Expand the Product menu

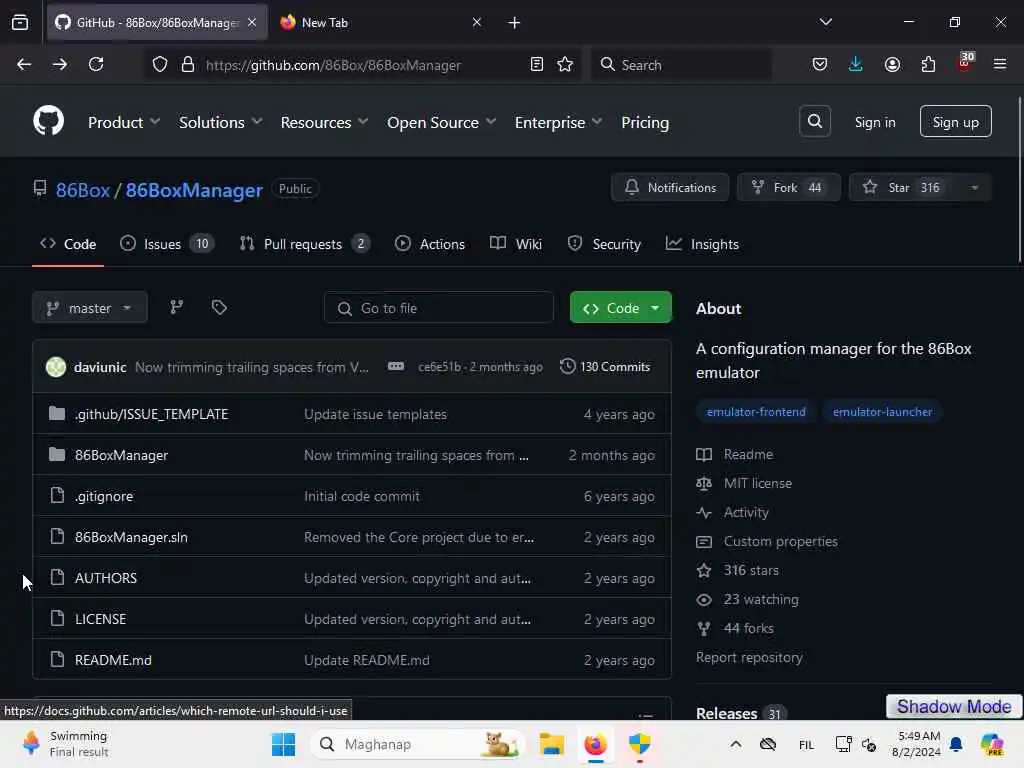[124, 122]
